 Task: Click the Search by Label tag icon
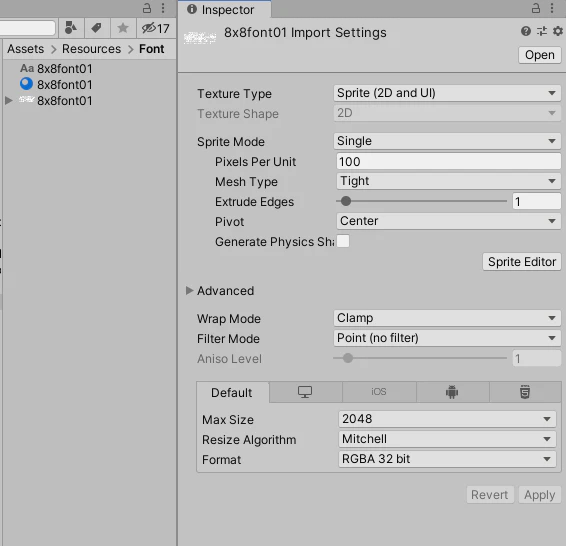(96, 28)
